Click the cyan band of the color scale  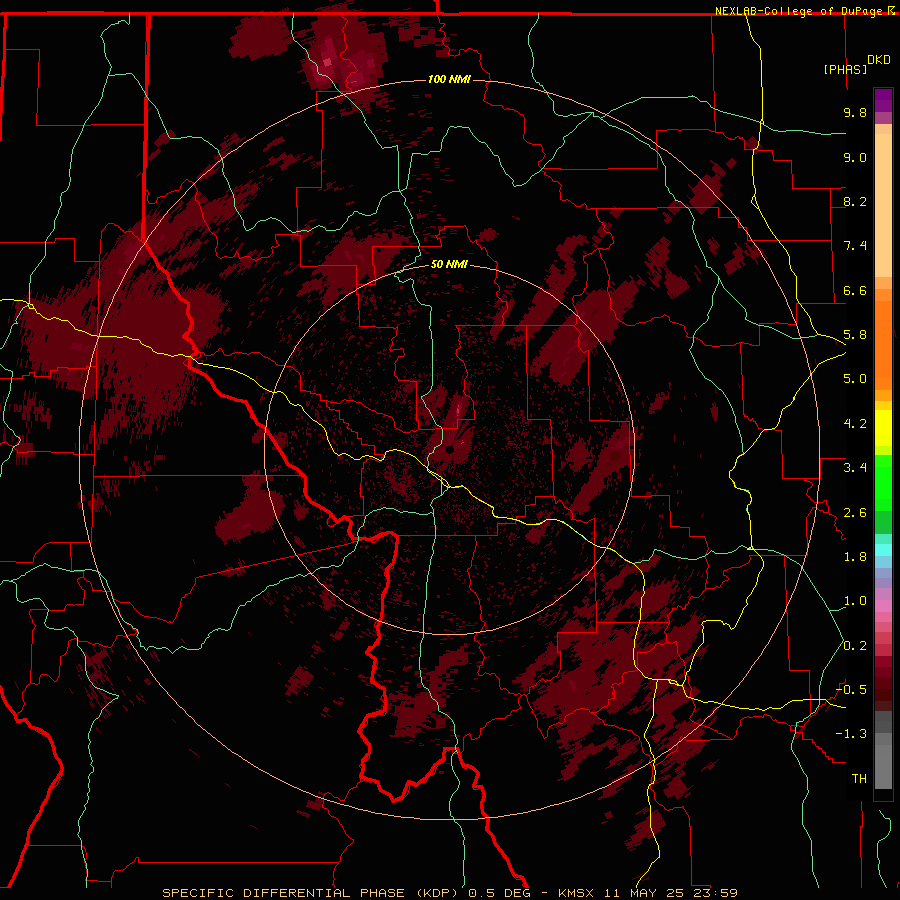[x=883, y=550]
